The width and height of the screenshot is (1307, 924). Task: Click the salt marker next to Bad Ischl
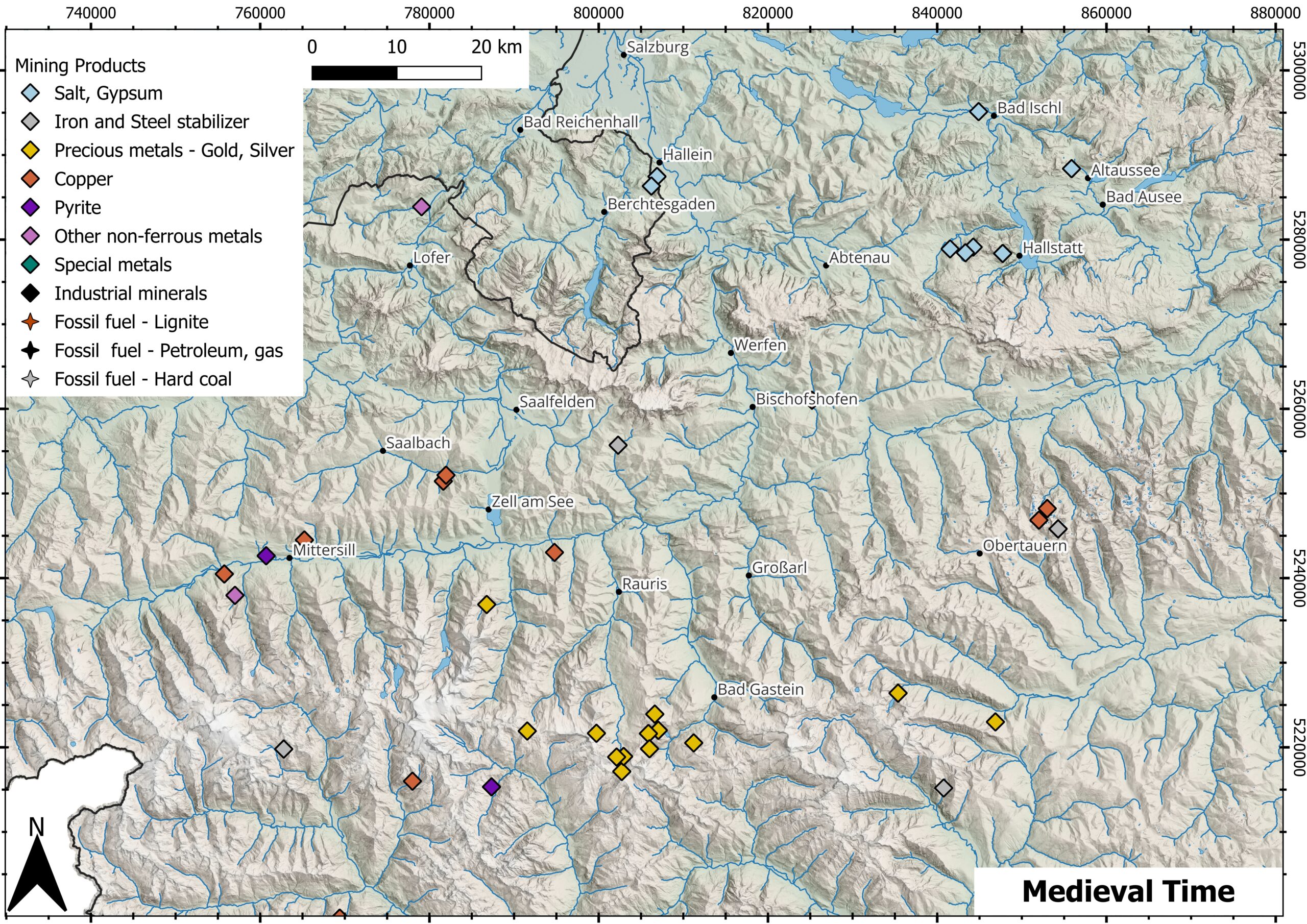point(978,112)
